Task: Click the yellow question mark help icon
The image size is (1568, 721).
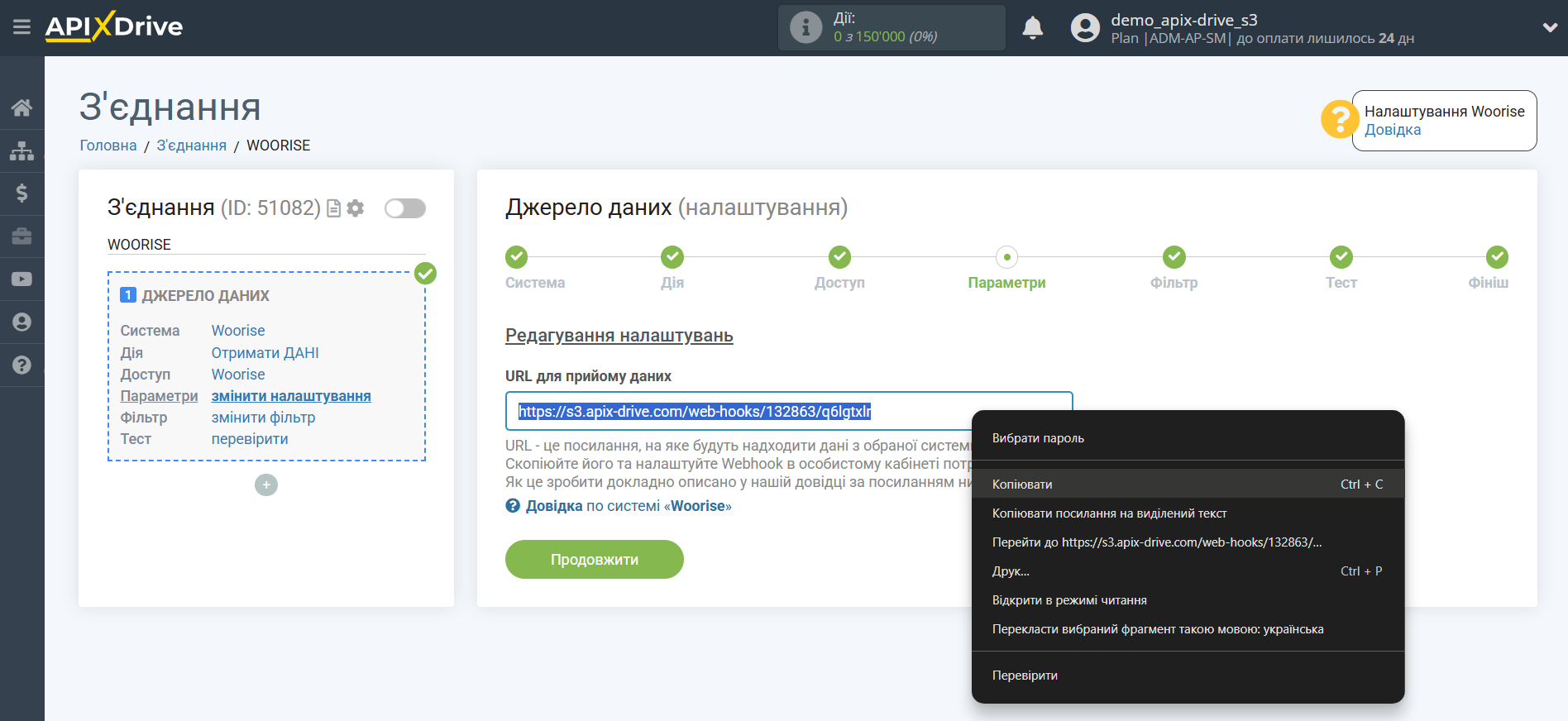Action: click(x=1339, y=119)
